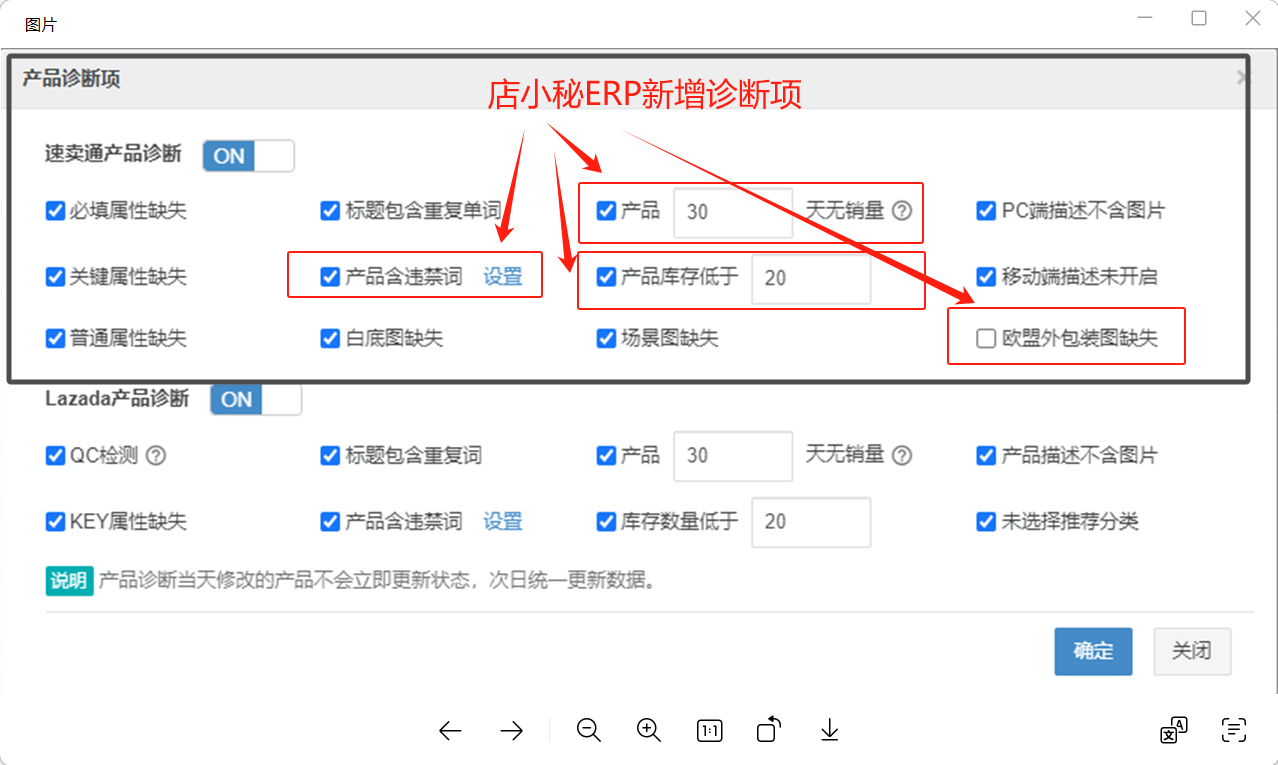Uncheck QC检测 checkbox
Screen dimensions: 1278x765
55,455
